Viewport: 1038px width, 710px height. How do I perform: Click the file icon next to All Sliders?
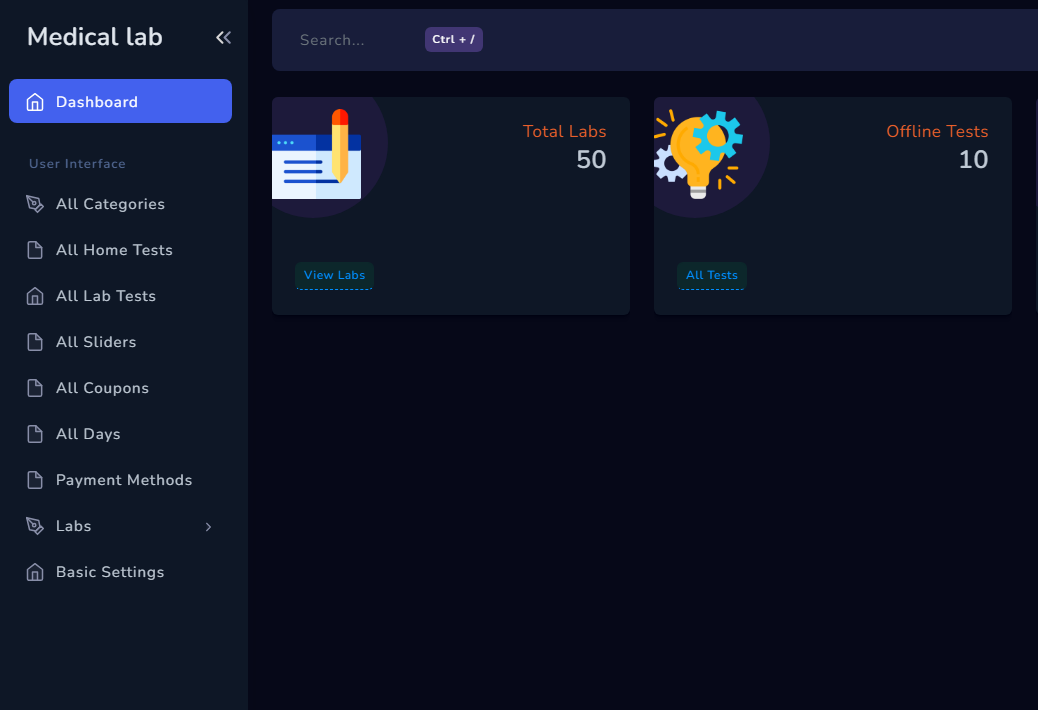[35, 342]
